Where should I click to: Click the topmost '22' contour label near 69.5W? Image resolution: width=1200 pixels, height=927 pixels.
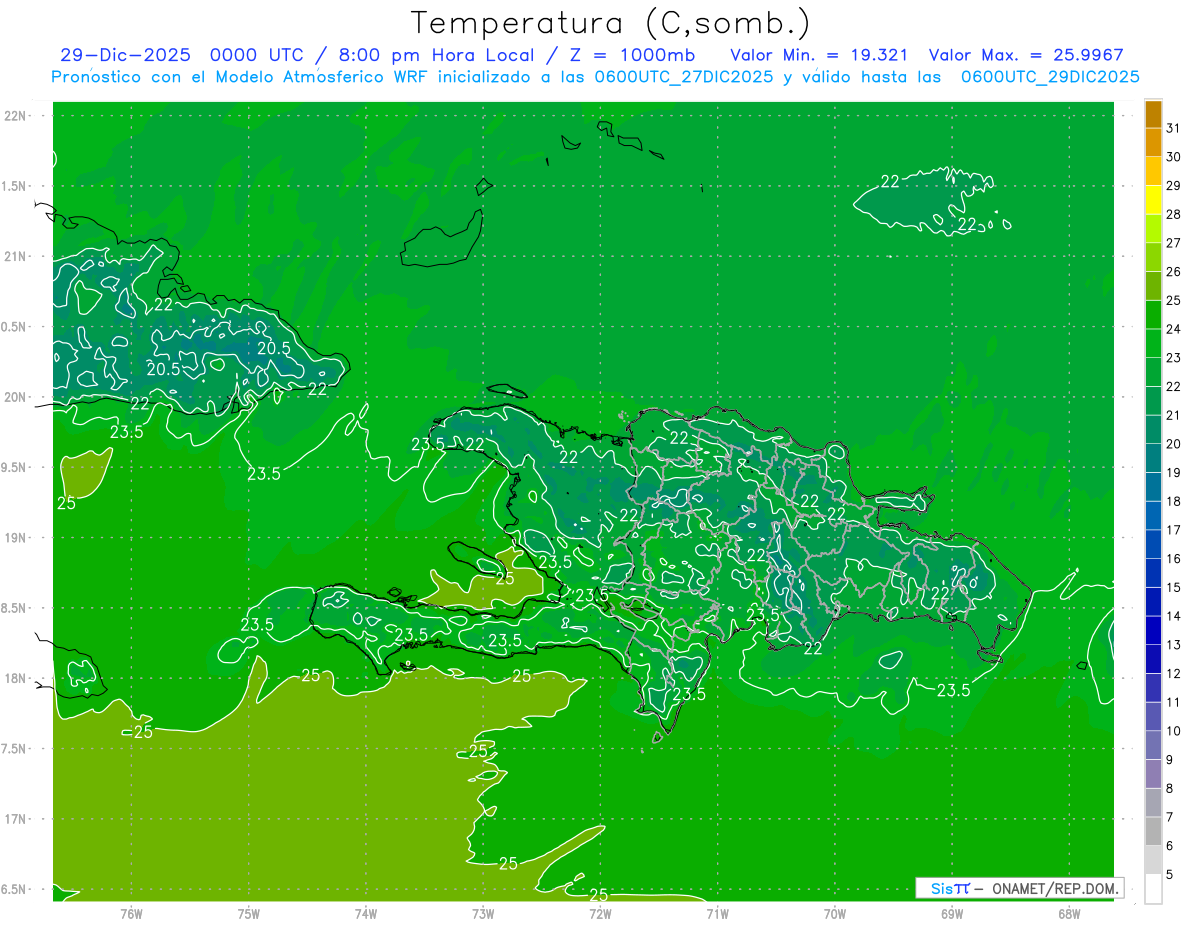(890, 181)
